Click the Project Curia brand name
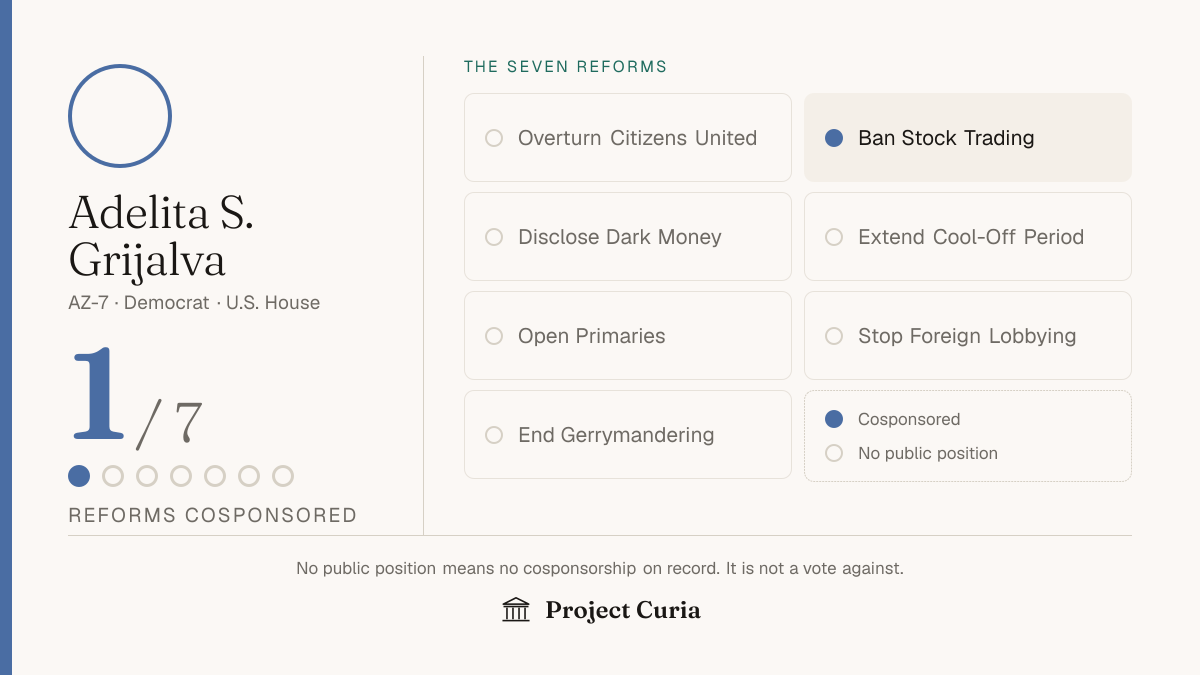Viewport: 1200px width, 675px height. pyautogui.click(x=623, y=610)
